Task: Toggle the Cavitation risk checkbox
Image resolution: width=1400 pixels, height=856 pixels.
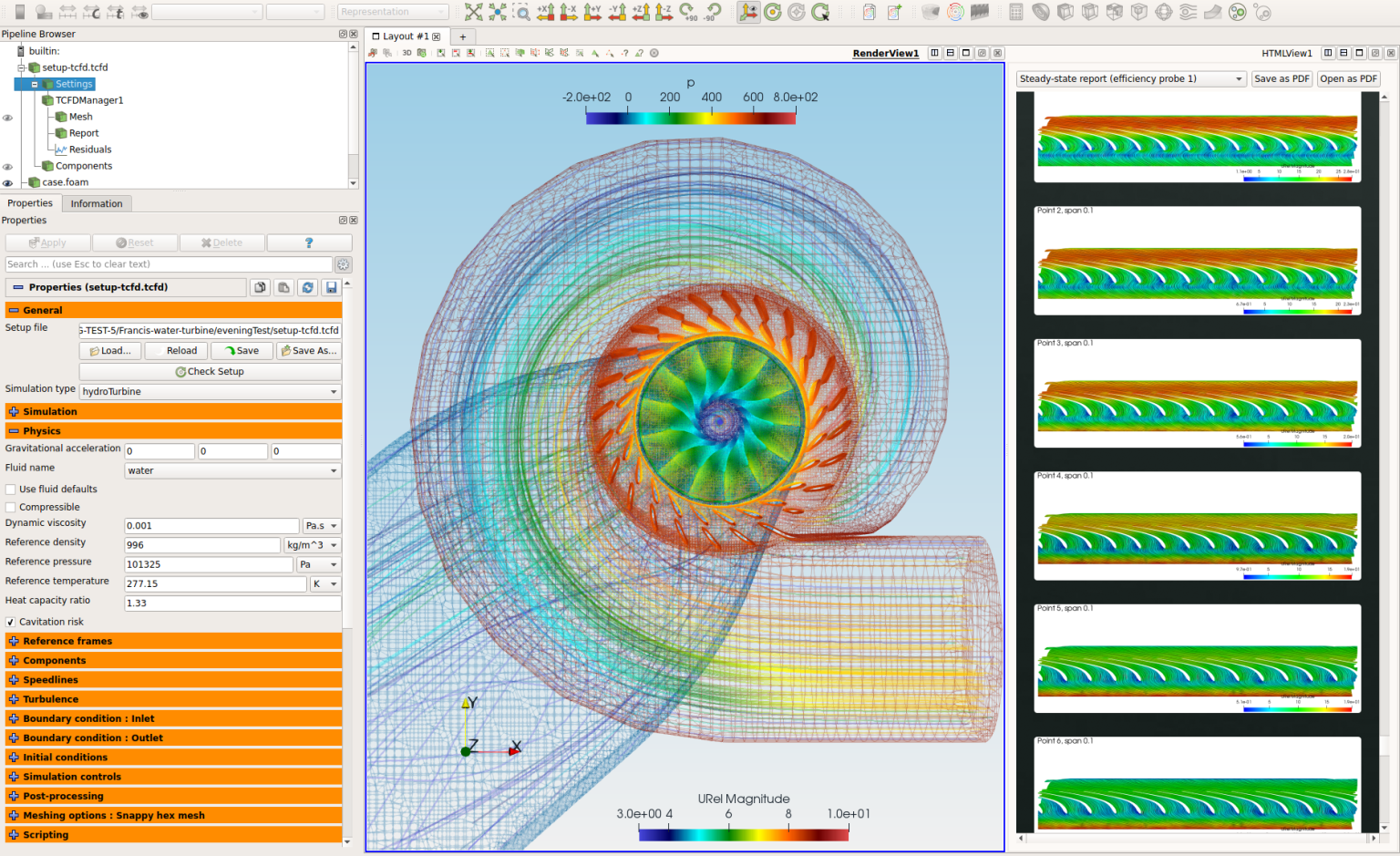Action: click(x=9, y=622)
